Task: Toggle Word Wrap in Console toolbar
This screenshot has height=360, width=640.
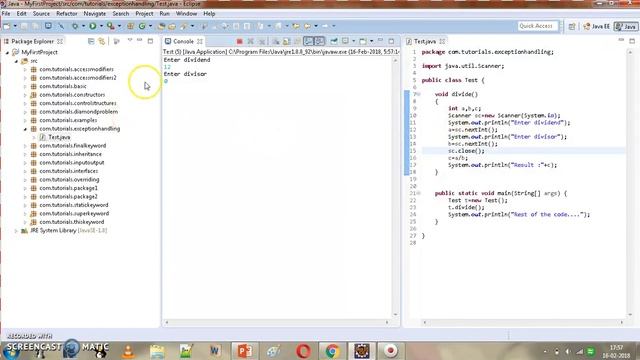Action: click(298, 41)
